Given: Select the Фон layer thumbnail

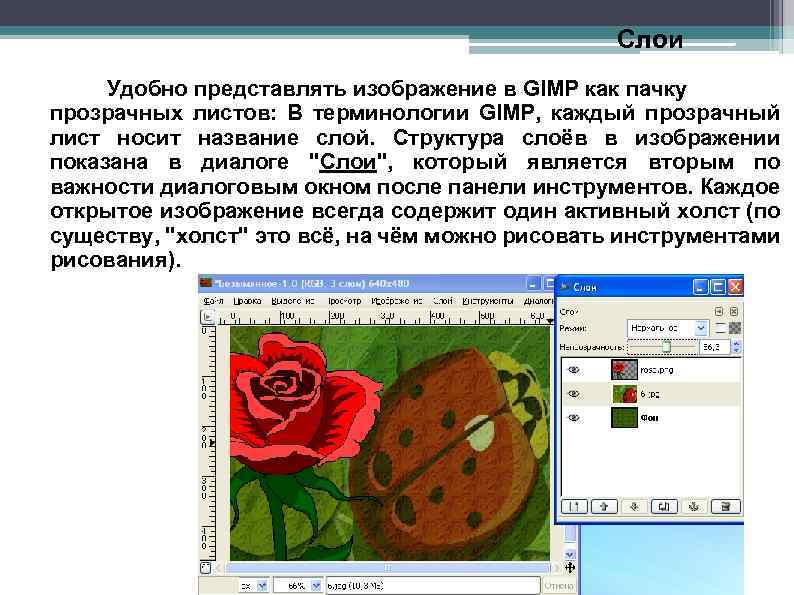Looking at the screenshot, I should pos(624,418).
